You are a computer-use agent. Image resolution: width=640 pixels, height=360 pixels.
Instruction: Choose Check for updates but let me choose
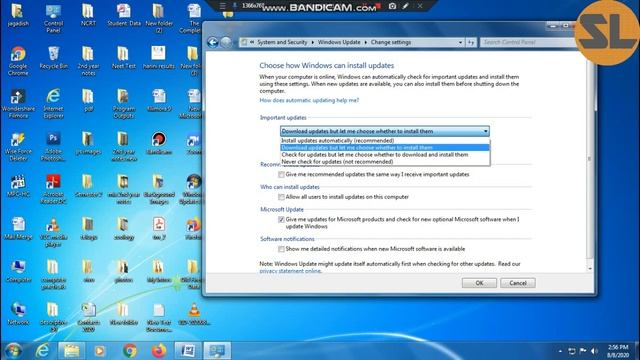(x=385, y=155)
